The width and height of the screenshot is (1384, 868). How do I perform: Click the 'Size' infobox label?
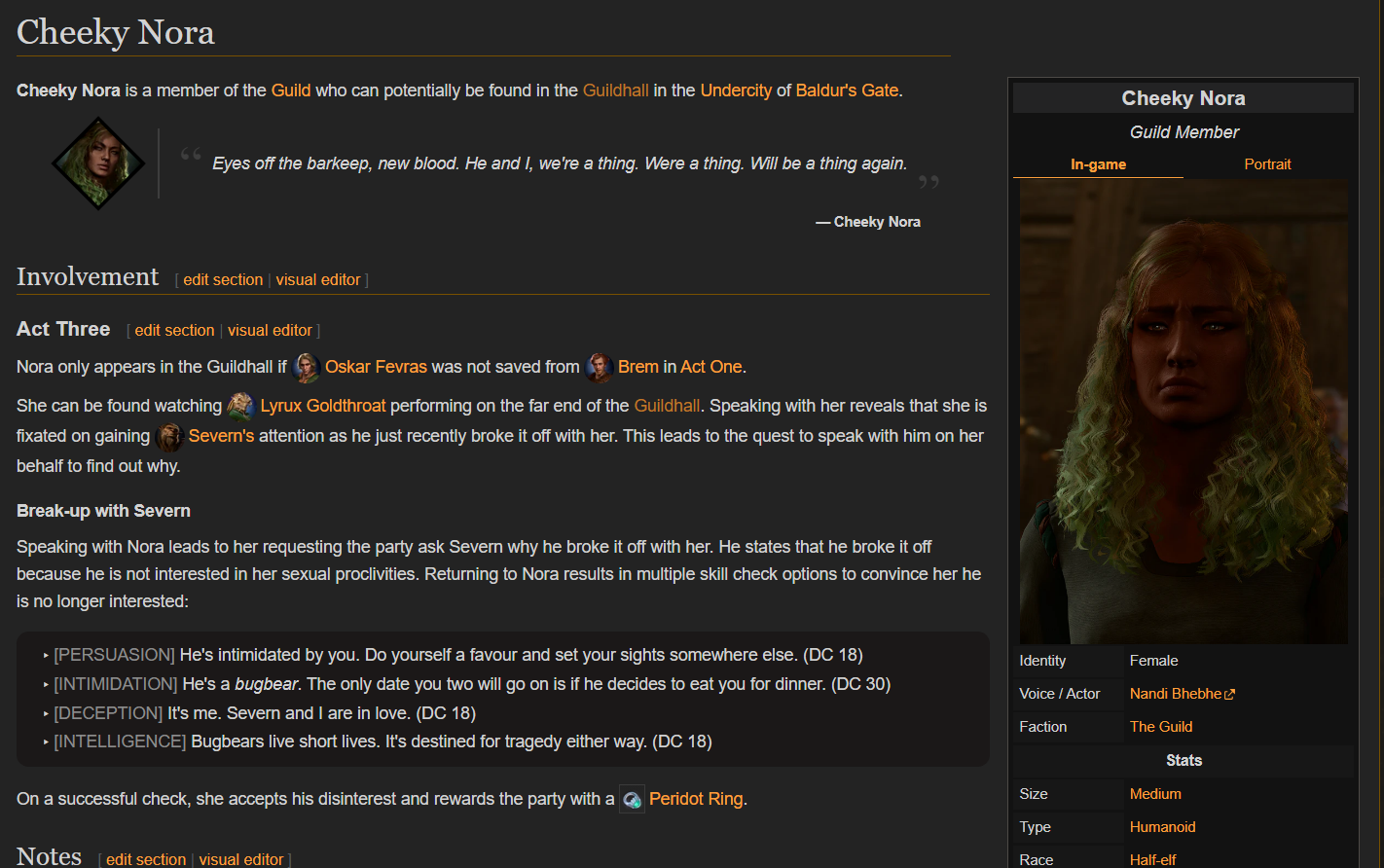coord(1034,794)
